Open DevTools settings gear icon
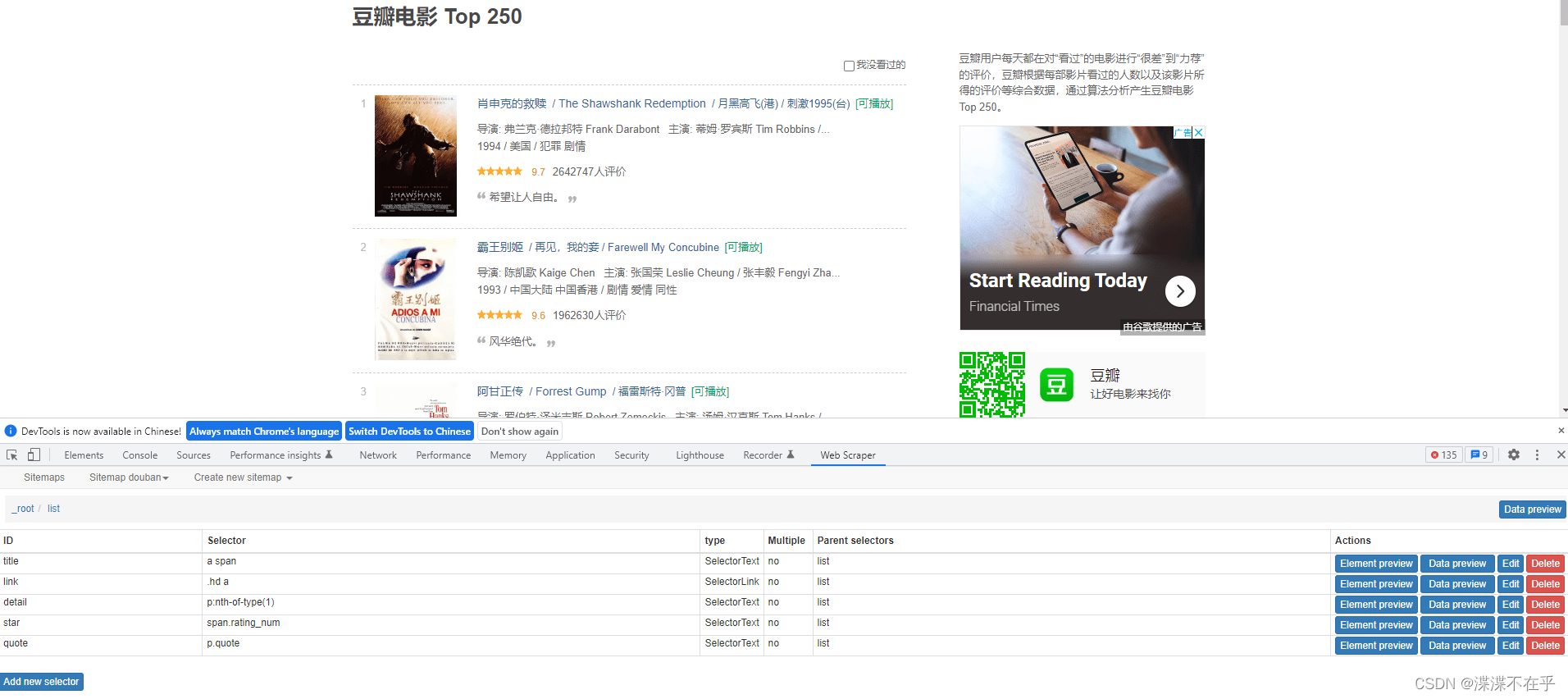This screenshot has width=1568, height=699. point(1514,455)
